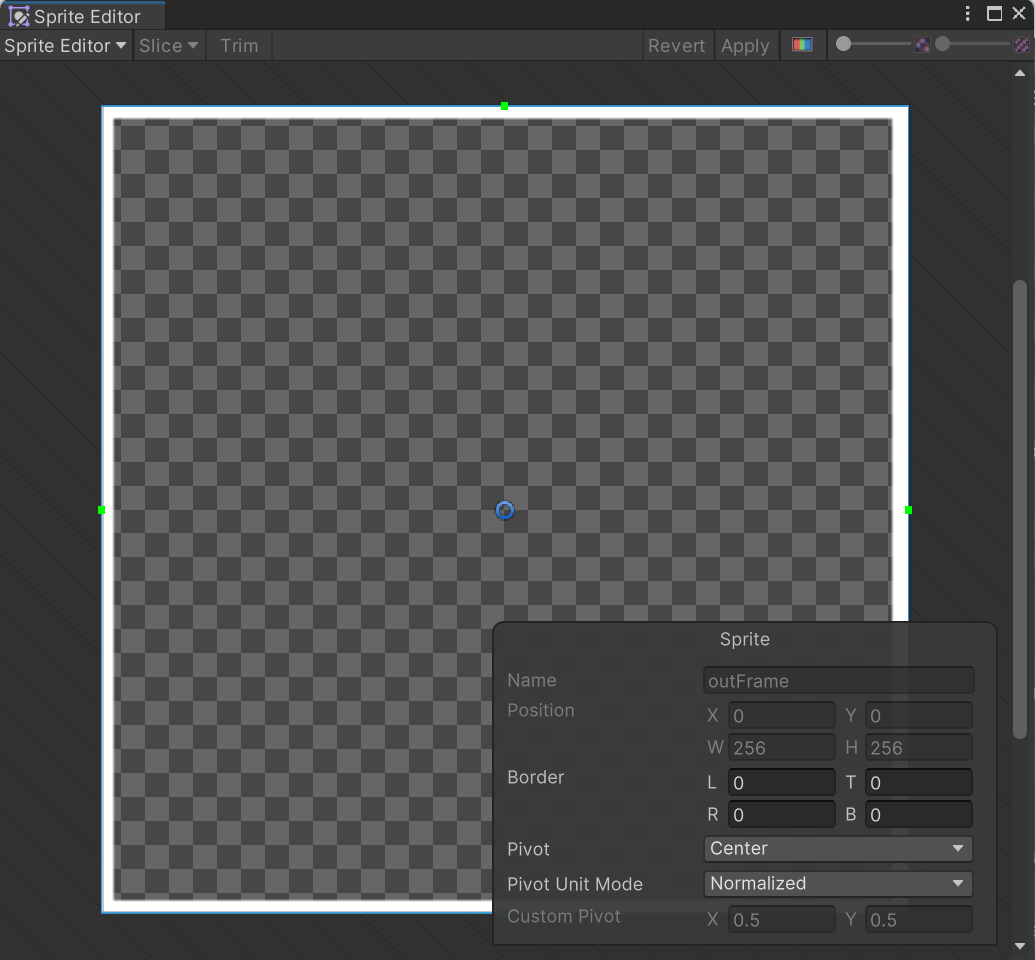1035x960 pixels.
Task: Open the Pivot Unit Mode dropdown
Action: [x=838, y=883]
